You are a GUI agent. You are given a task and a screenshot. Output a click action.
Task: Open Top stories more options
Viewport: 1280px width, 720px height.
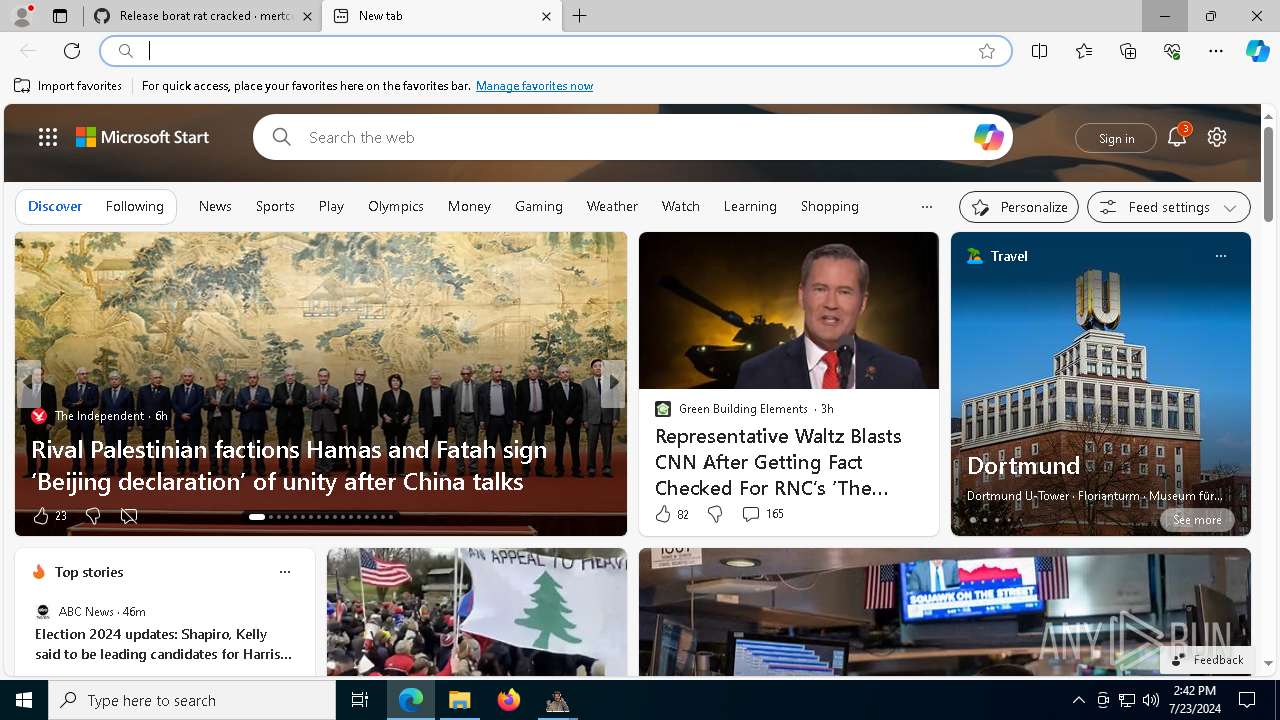[285, 572]
